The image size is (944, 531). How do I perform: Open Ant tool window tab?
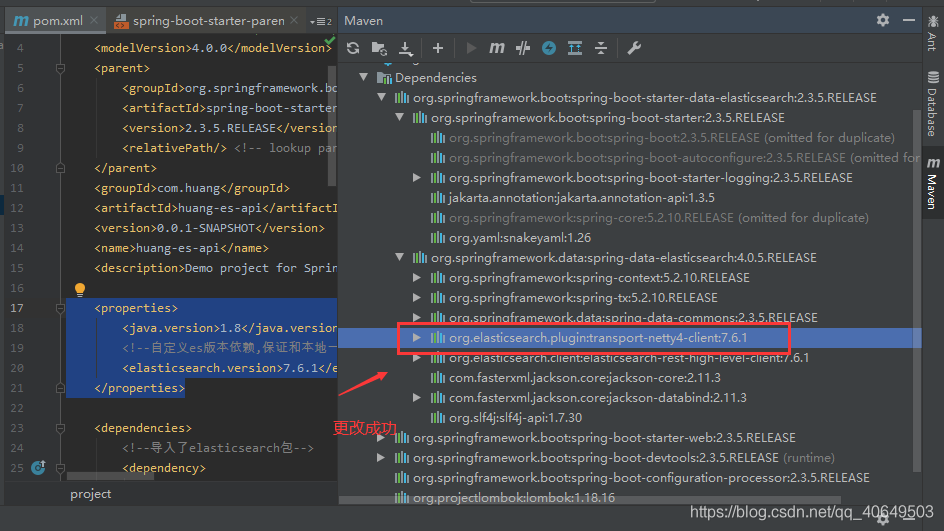933,33
